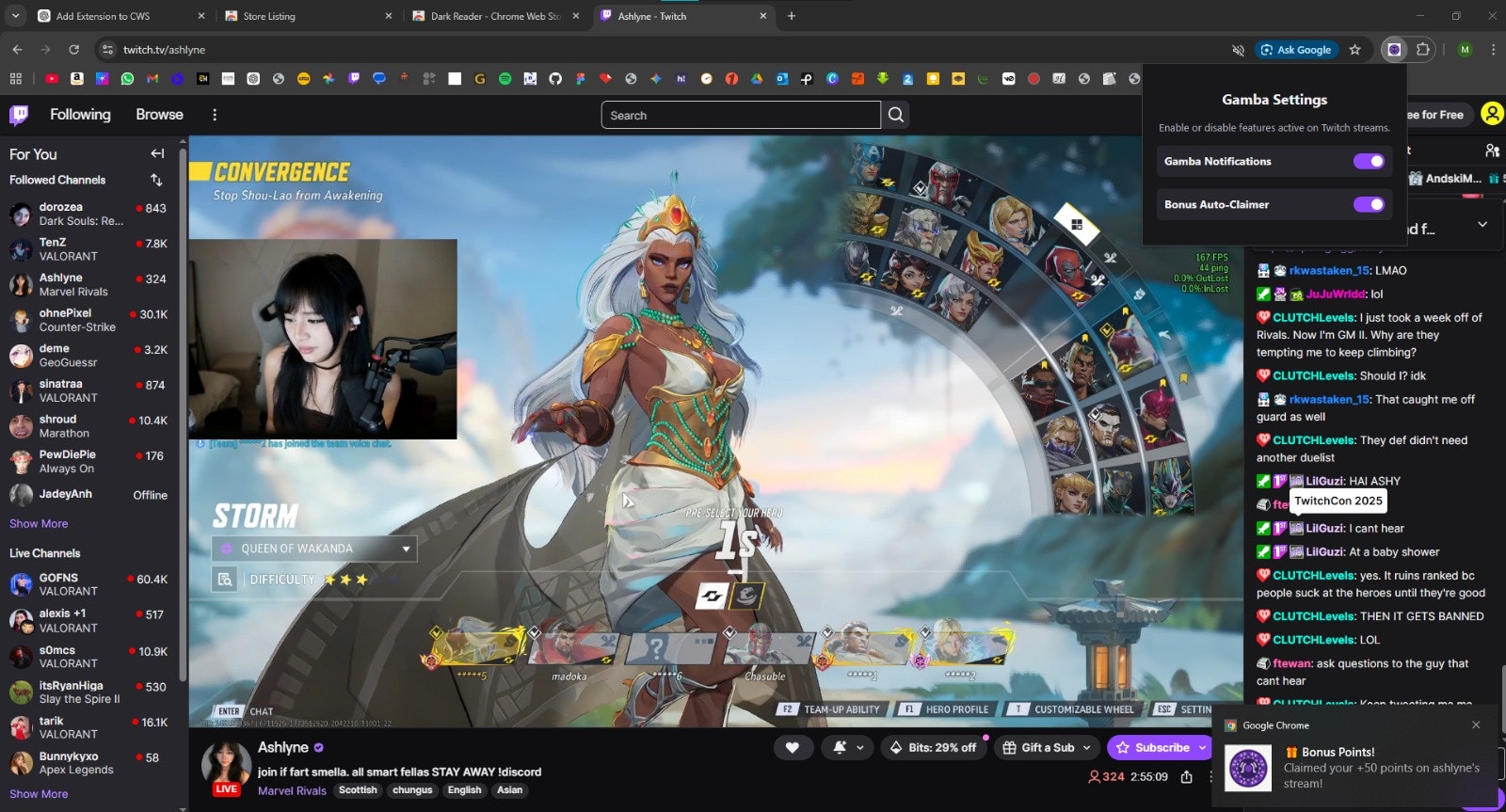Viewport: 1506px width, 812px height.
Task: Open the notification bell dropdown
Action: [x=848, y=748]
